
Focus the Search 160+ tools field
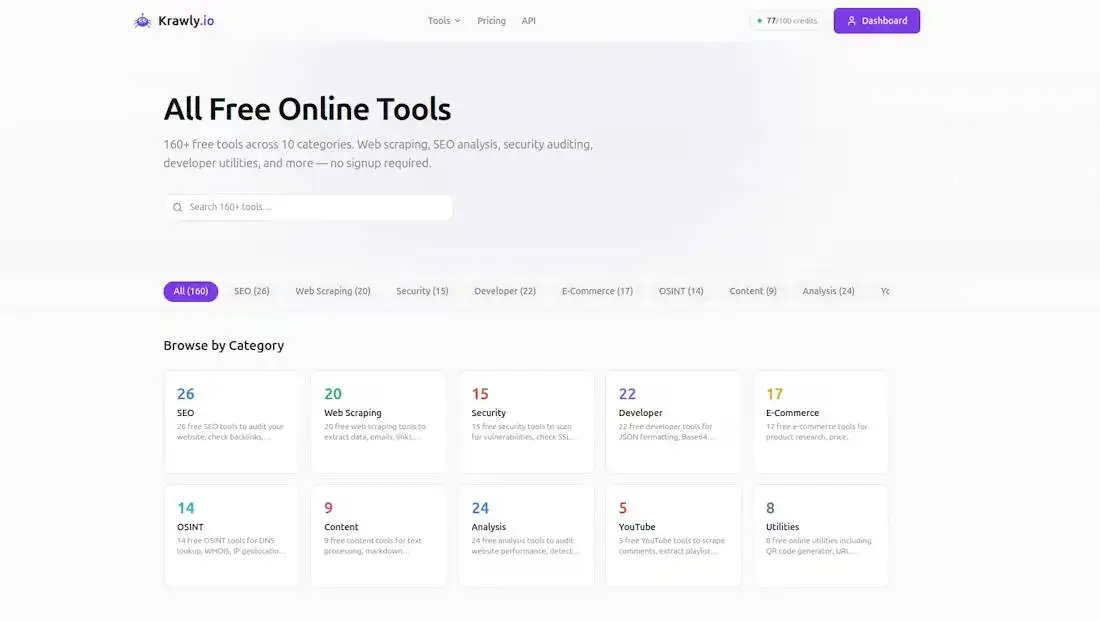point(308,207)
